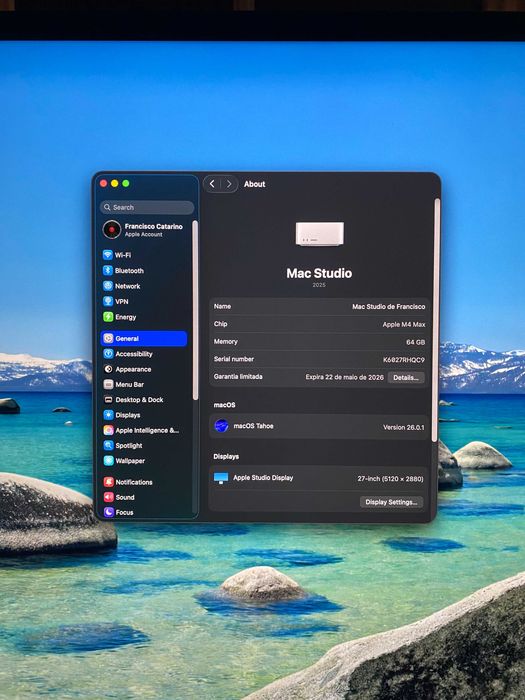Click the warranty Details button

pyautogui.click(x=406, y=378)
